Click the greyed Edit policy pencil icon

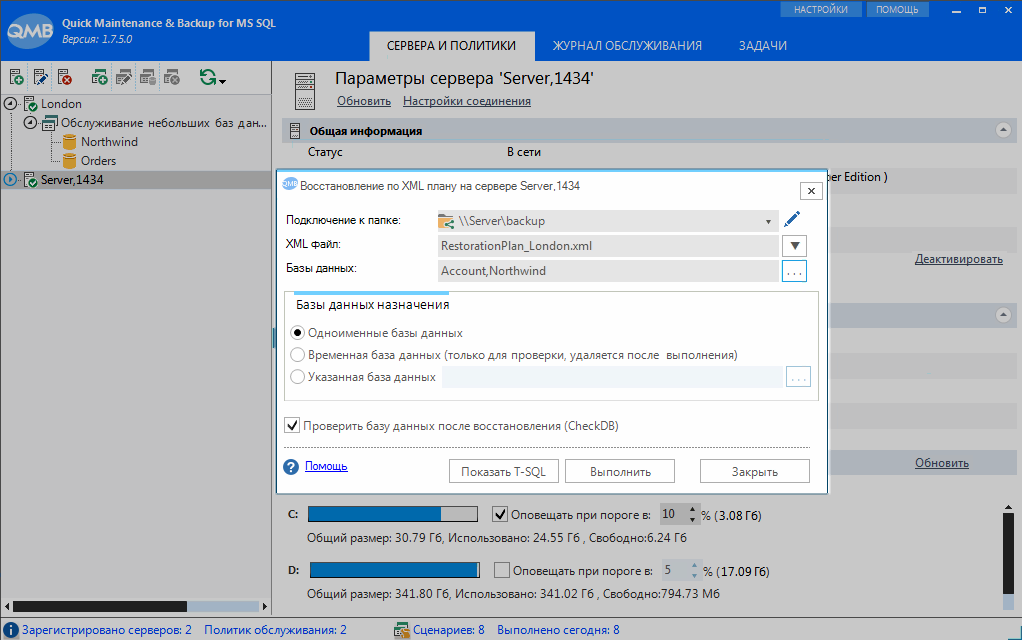pyautogui.click(x=123, y=78)
